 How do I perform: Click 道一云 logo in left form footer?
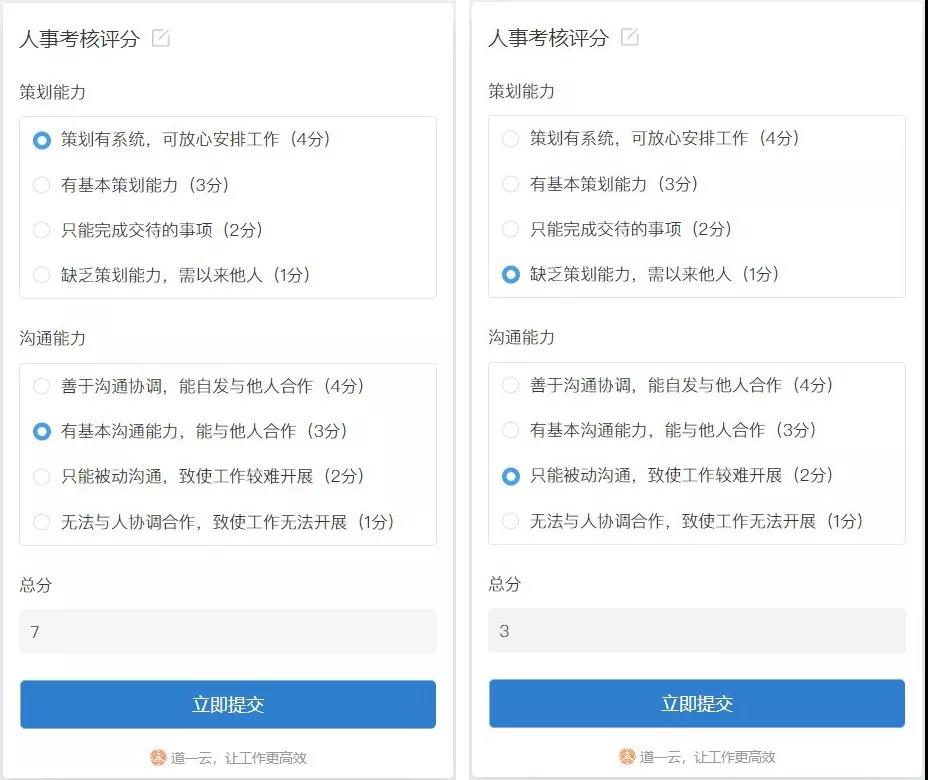click(x=158, y=758)
